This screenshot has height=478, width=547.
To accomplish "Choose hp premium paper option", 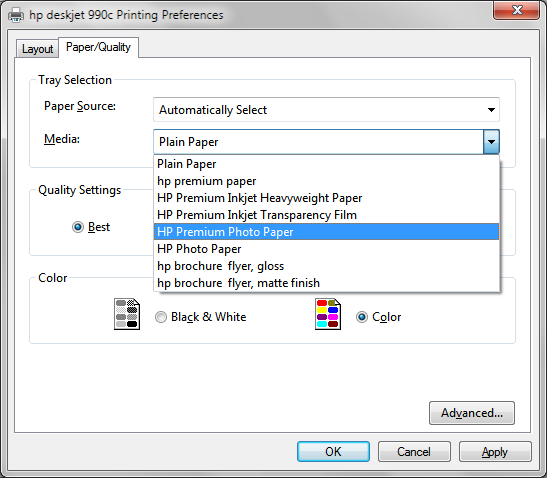I will pos(326,181).
